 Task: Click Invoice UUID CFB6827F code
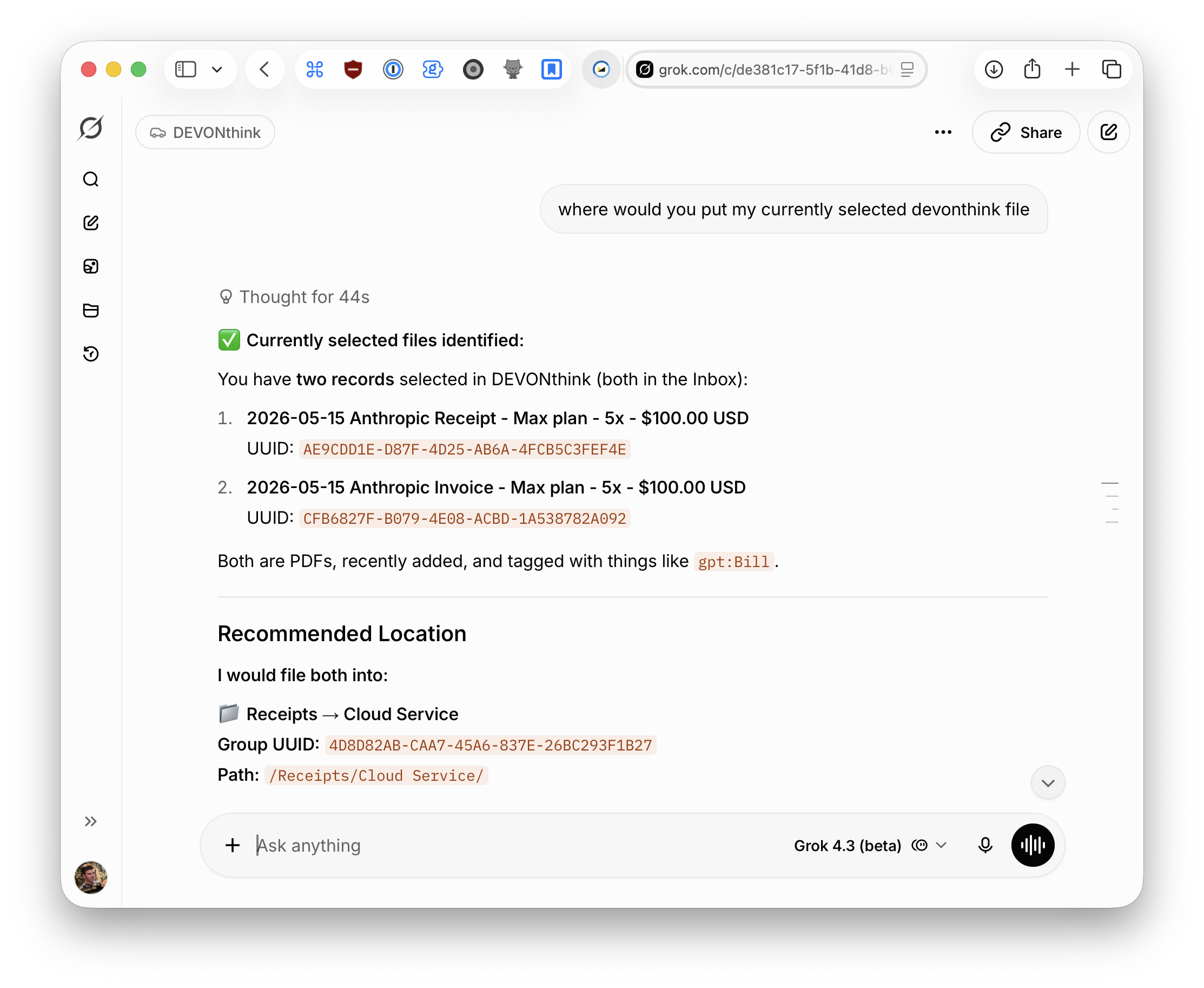(x=464, y=519)
